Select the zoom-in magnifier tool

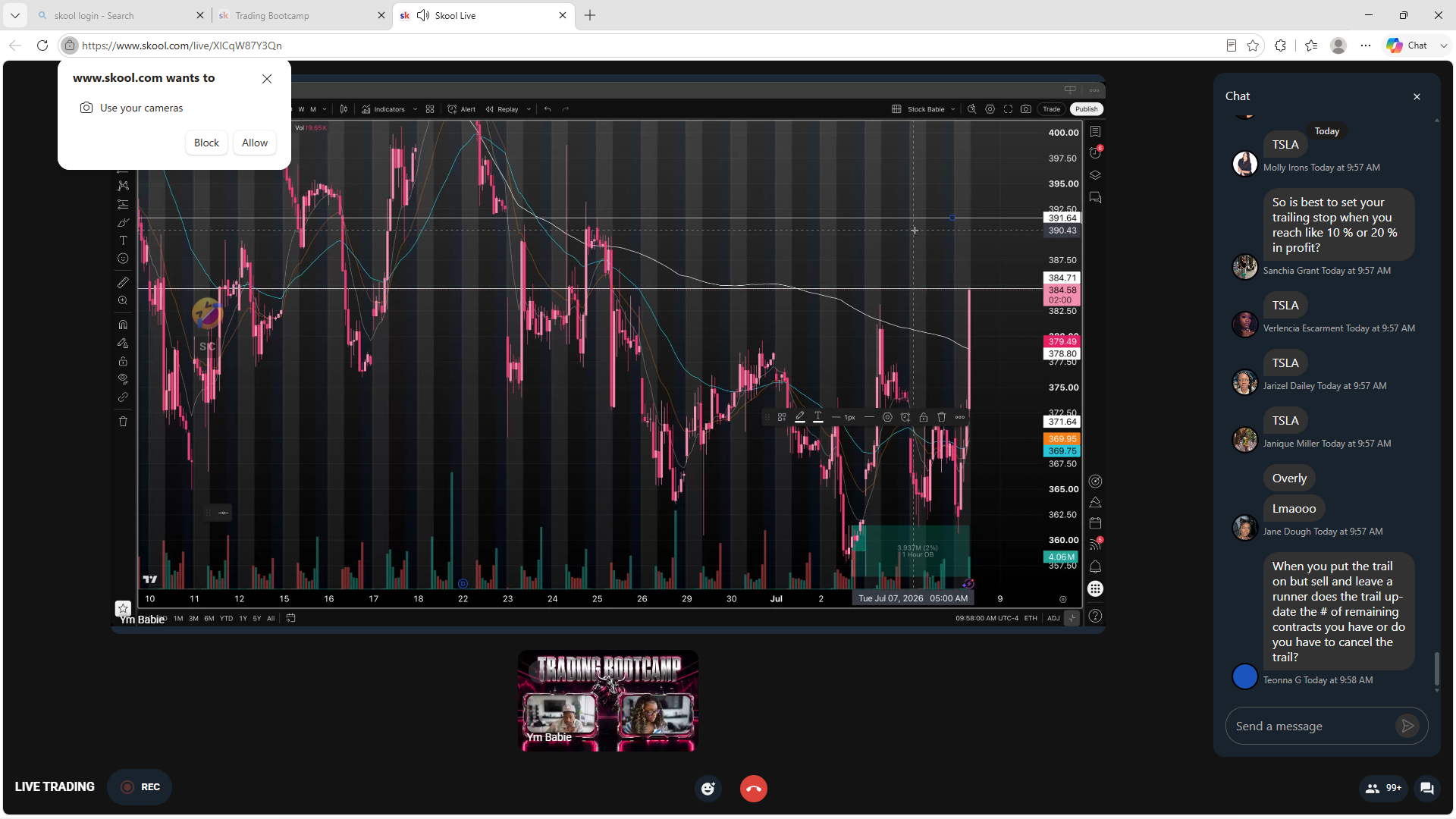[x=123, y=301]
